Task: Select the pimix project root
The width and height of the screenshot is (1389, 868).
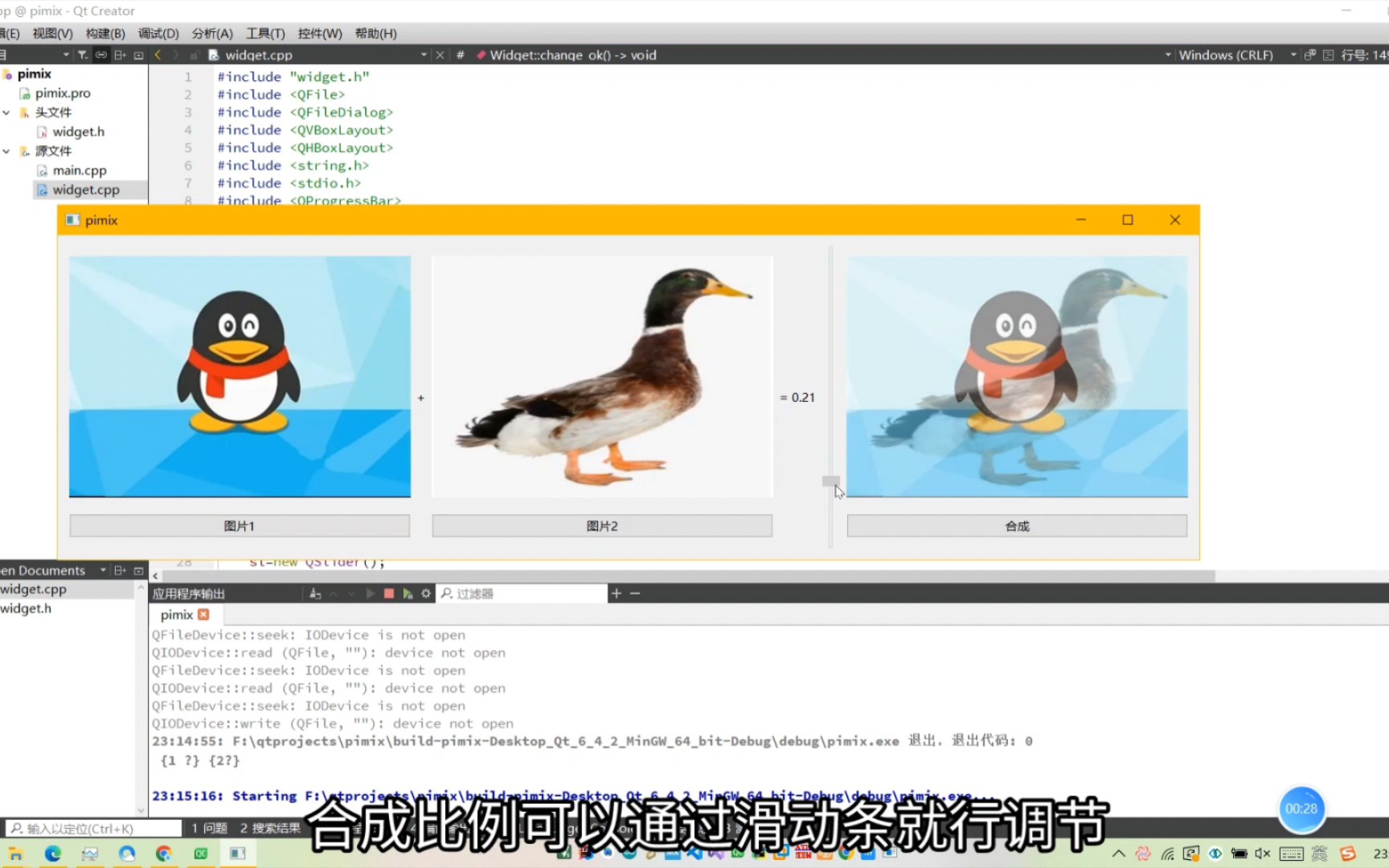Action: (34, 74)
